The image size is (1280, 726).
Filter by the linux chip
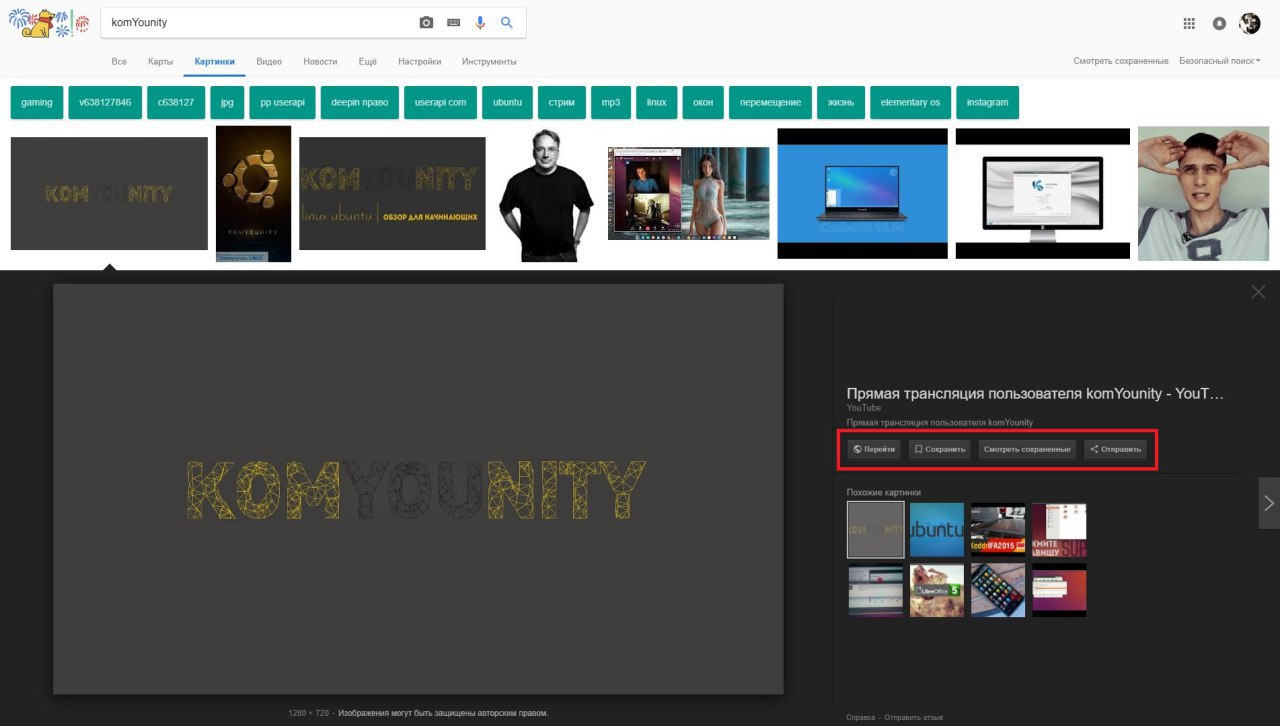coord(657,102)
